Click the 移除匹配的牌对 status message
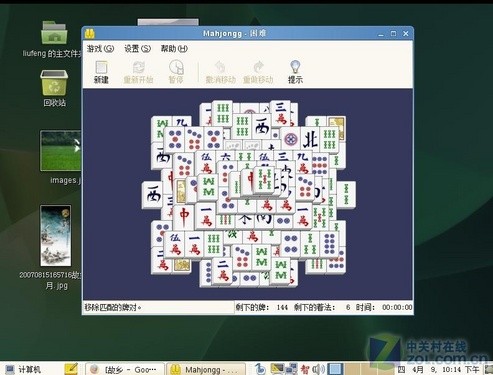This screenshot has height=375, width=493. 112,307
